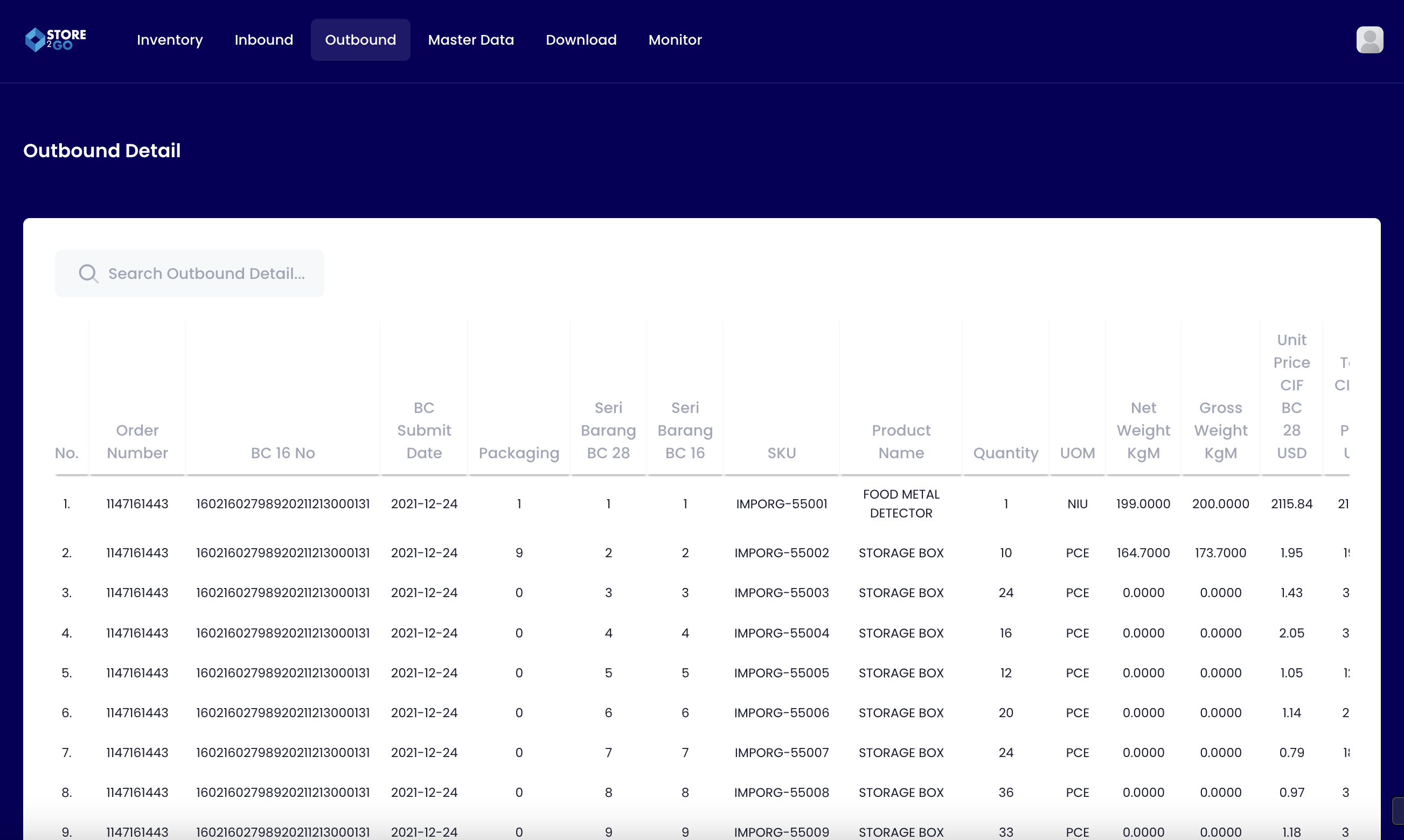Screen dimensions: 1404x840
Task: Click the Packaging column header
Action: pyautogui.click(x=518, y=453)
